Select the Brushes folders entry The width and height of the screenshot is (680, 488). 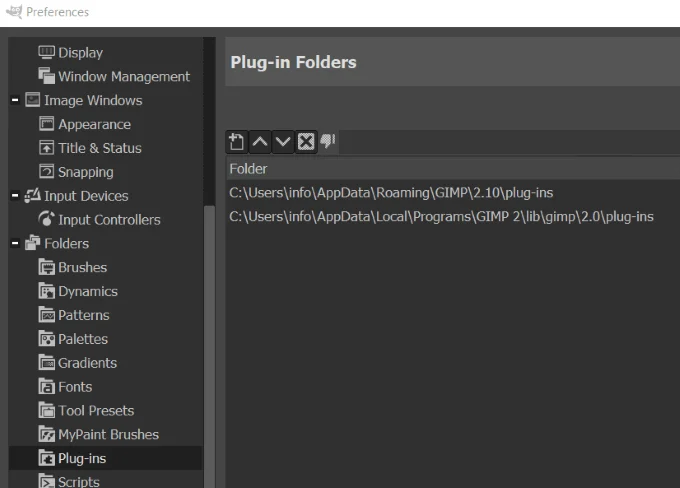(82, 267)
